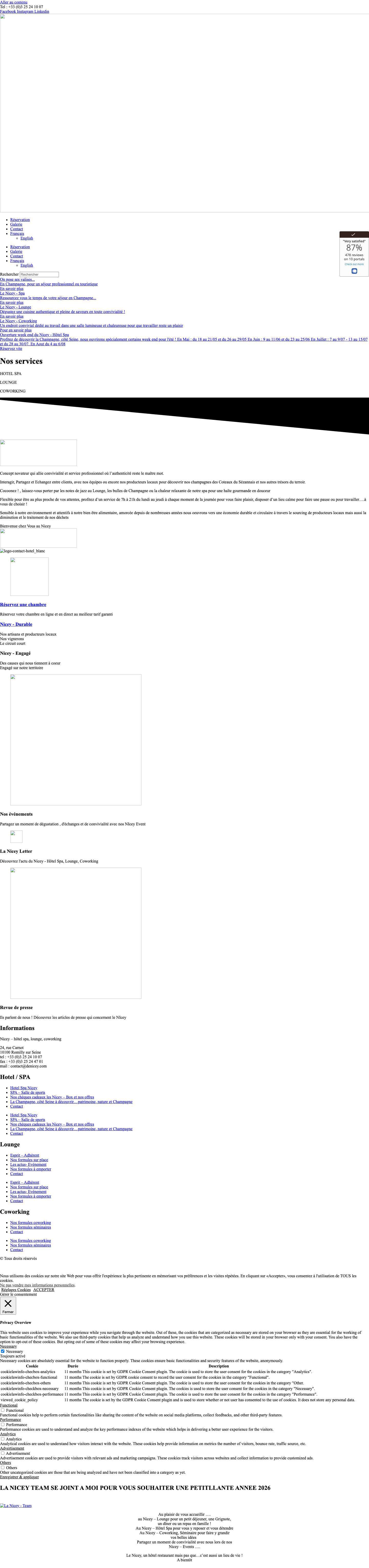Open 'Ouverture week end du Nicey - Hôtel Spa'
Screen dimensions: 369x1568
34,335
